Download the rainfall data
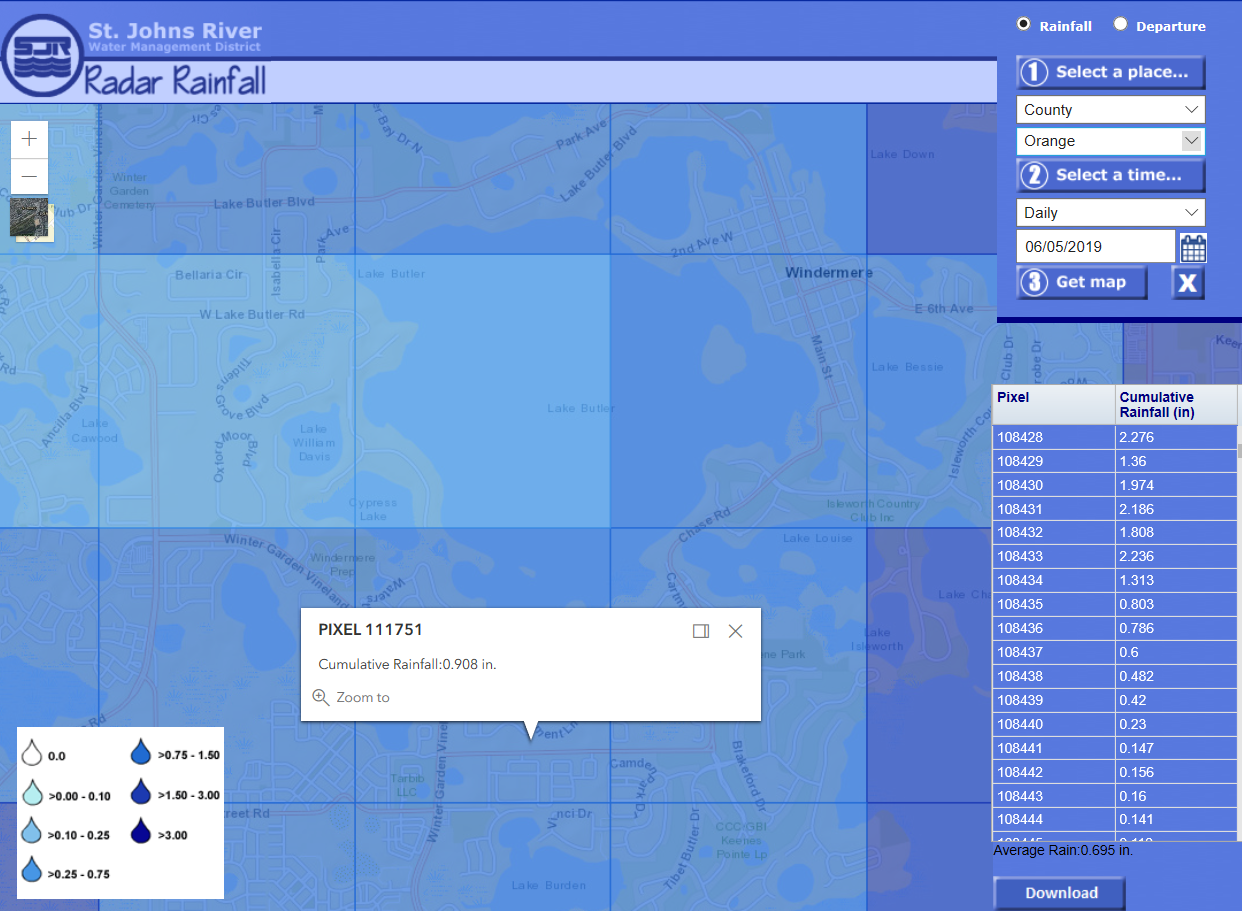The image size is (1242, 911). pyautogui.click(x=1059, y=893)
